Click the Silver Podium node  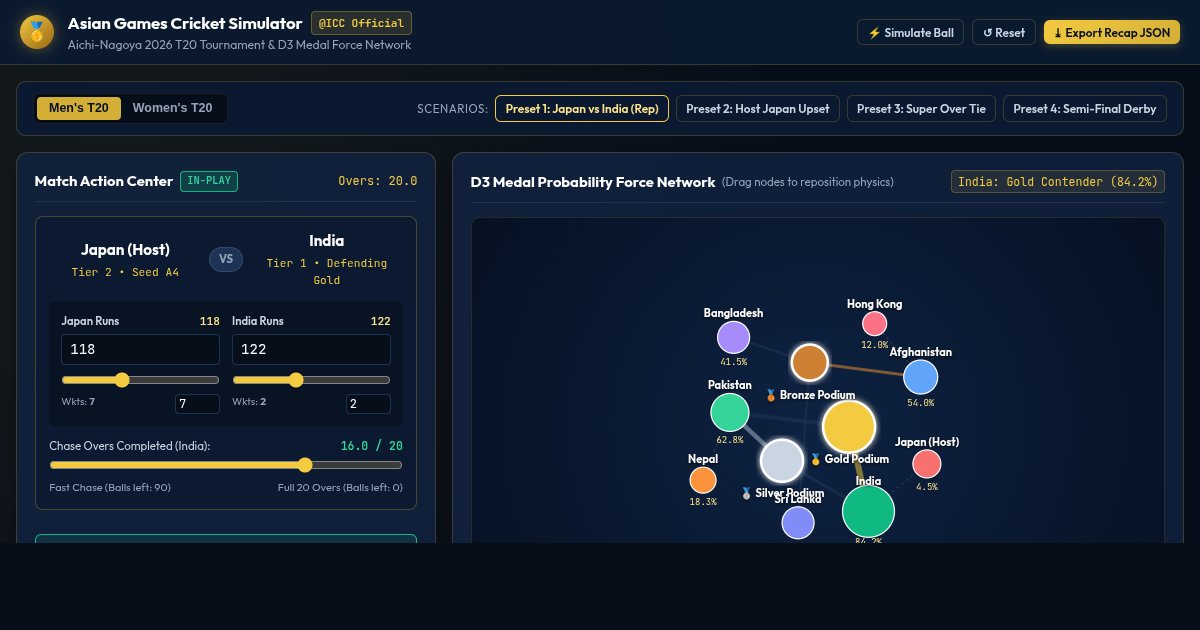coord(782,461)
